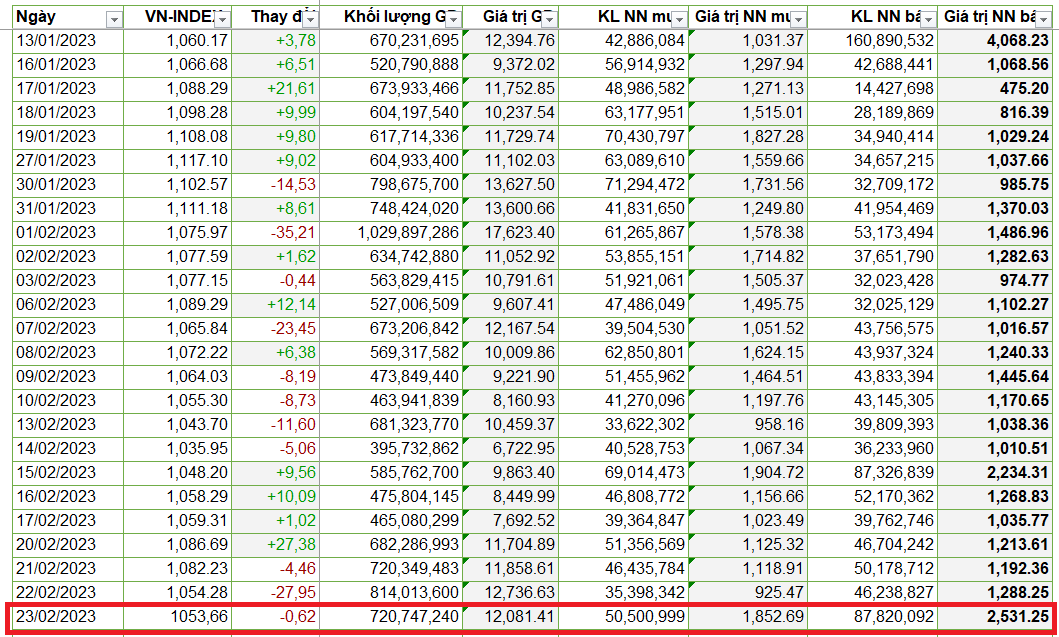Select foreign sell value 2,531.25
This screenshot has height=637, width=1059.
[x=996, y=616]
